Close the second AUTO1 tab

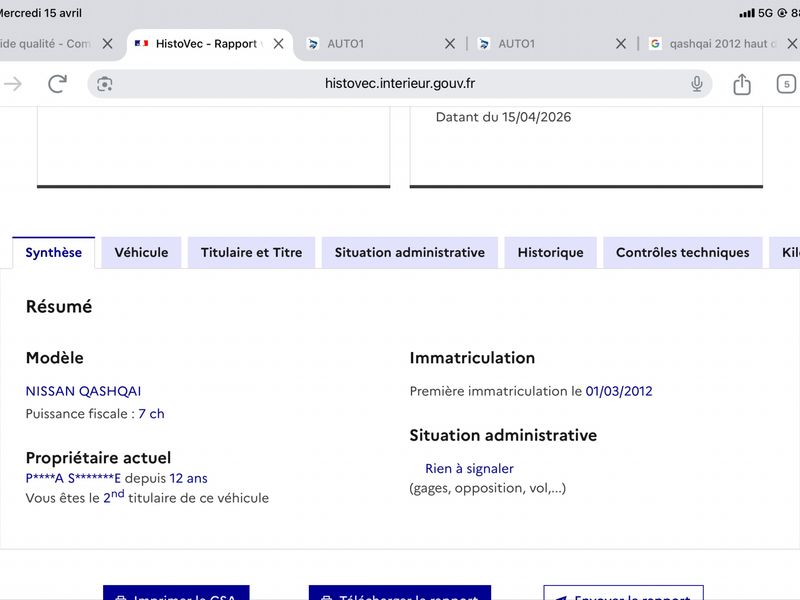click(620, 44)
